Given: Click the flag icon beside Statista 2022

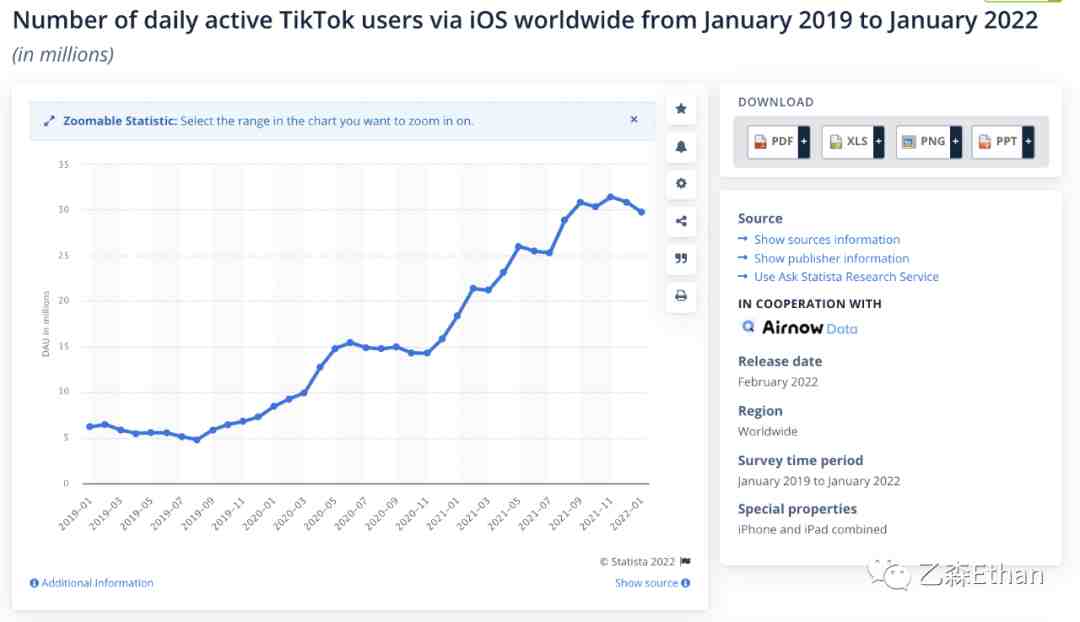Looking at the screenshot, I should (685, 561).
